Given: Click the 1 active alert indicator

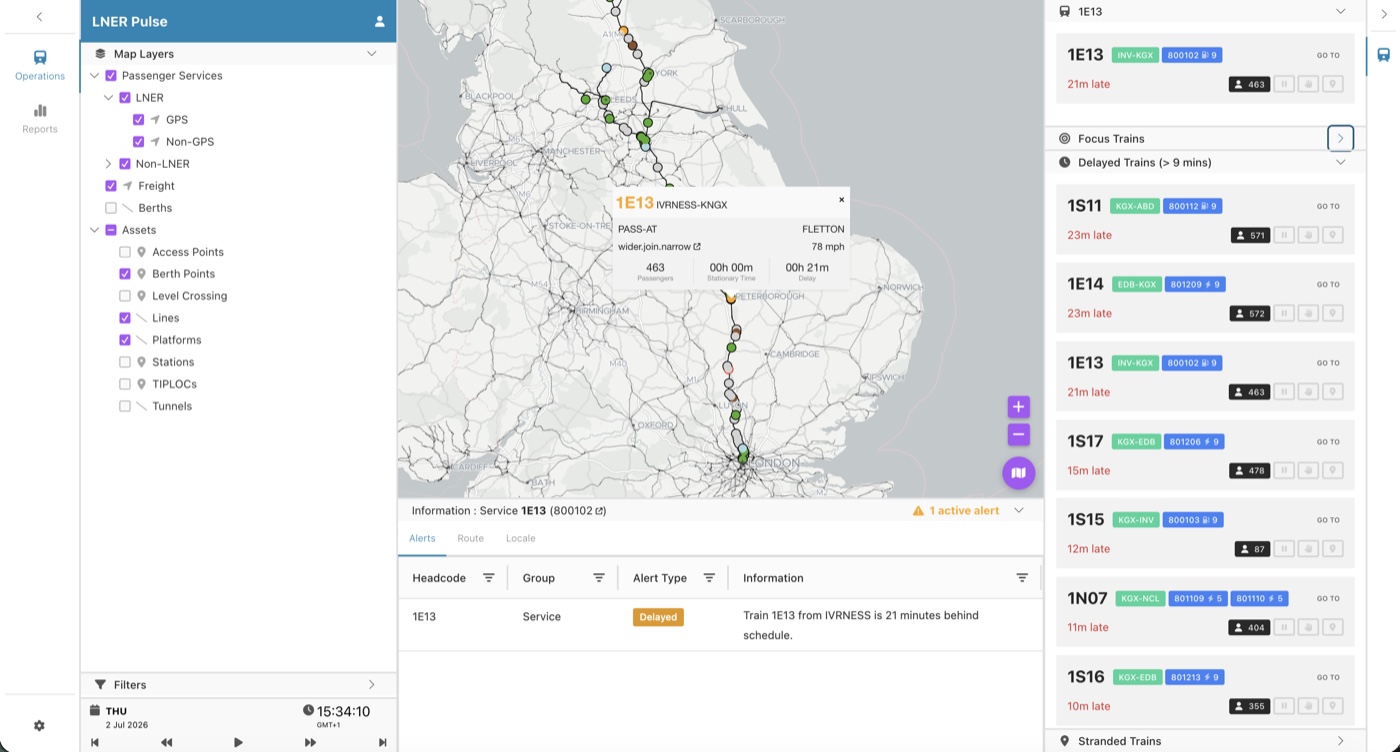Looking at the screenshot, I should pos(956,511).
